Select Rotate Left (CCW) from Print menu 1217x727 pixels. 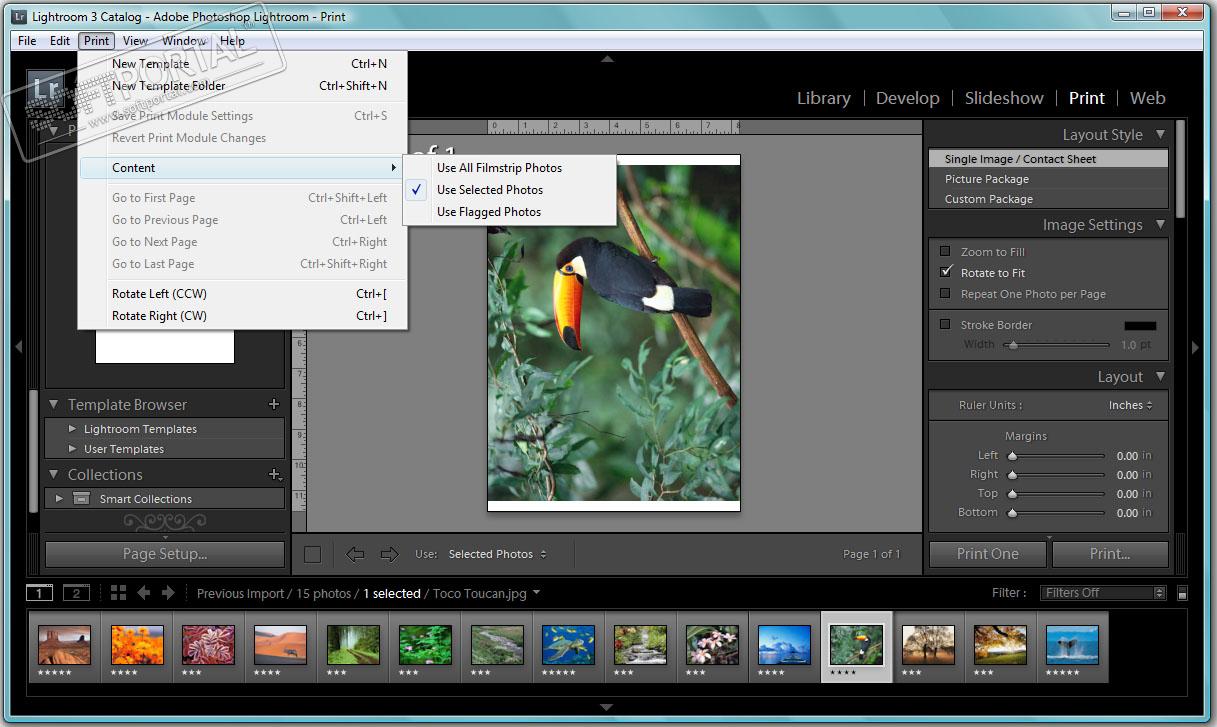coord(160,294)
